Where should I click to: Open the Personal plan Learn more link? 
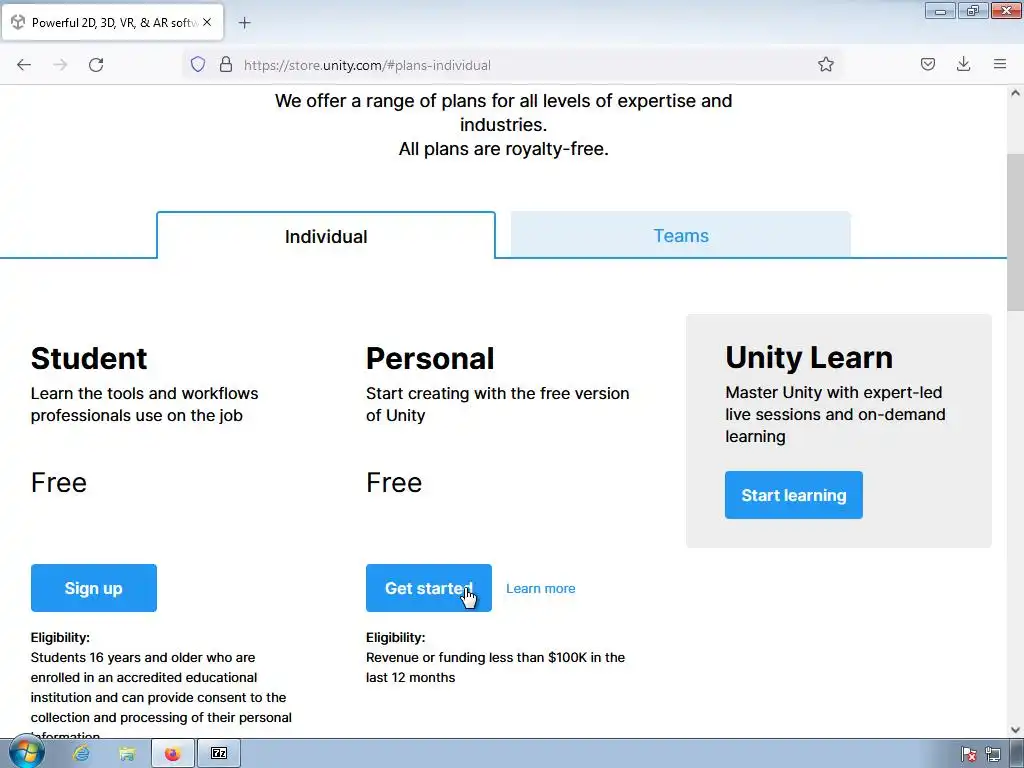tap(541, 588)
